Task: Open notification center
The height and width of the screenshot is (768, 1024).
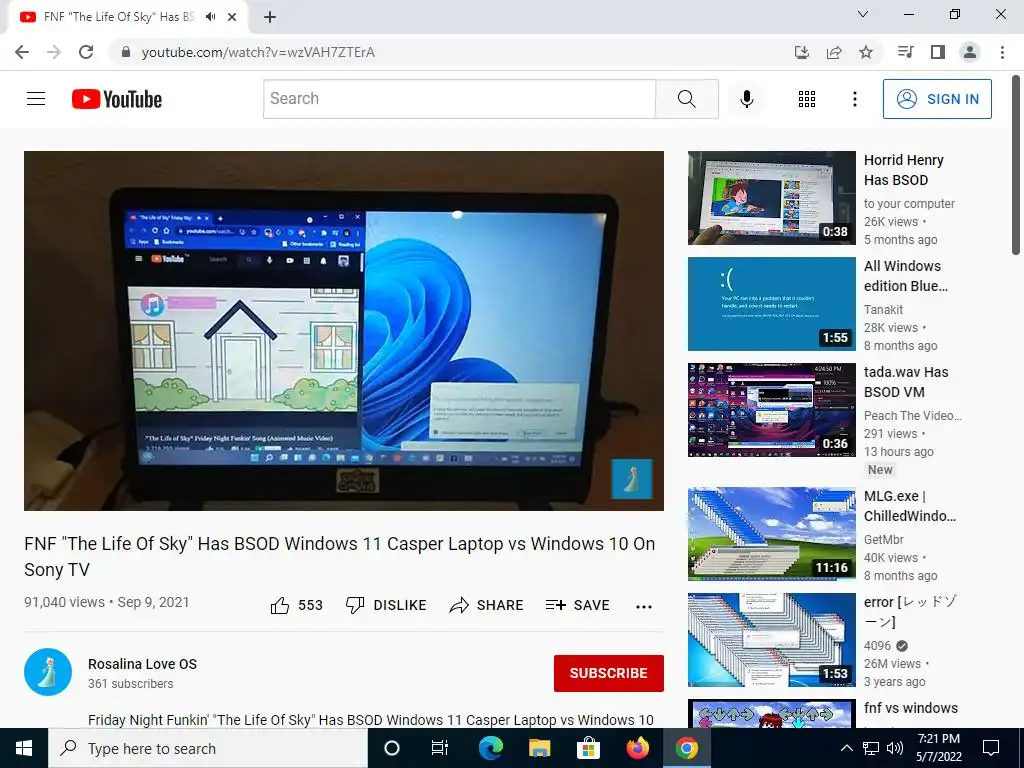Action: click(991, 748)
